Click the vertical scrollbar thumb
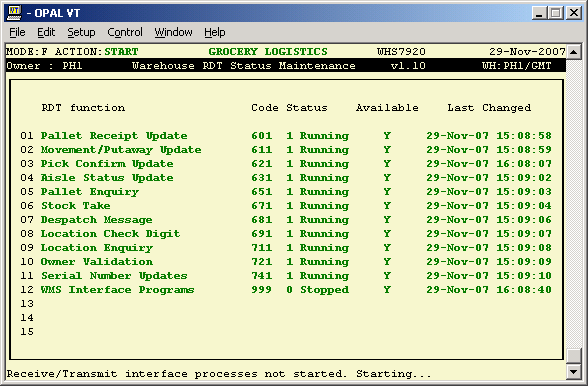 pos(574,356)
